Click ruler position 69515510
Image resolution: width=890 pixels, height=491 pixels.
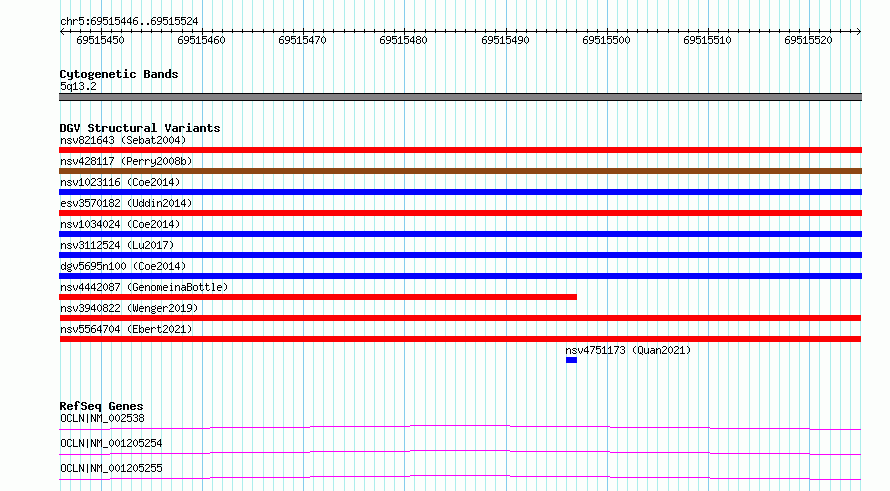tap(707, 40)
